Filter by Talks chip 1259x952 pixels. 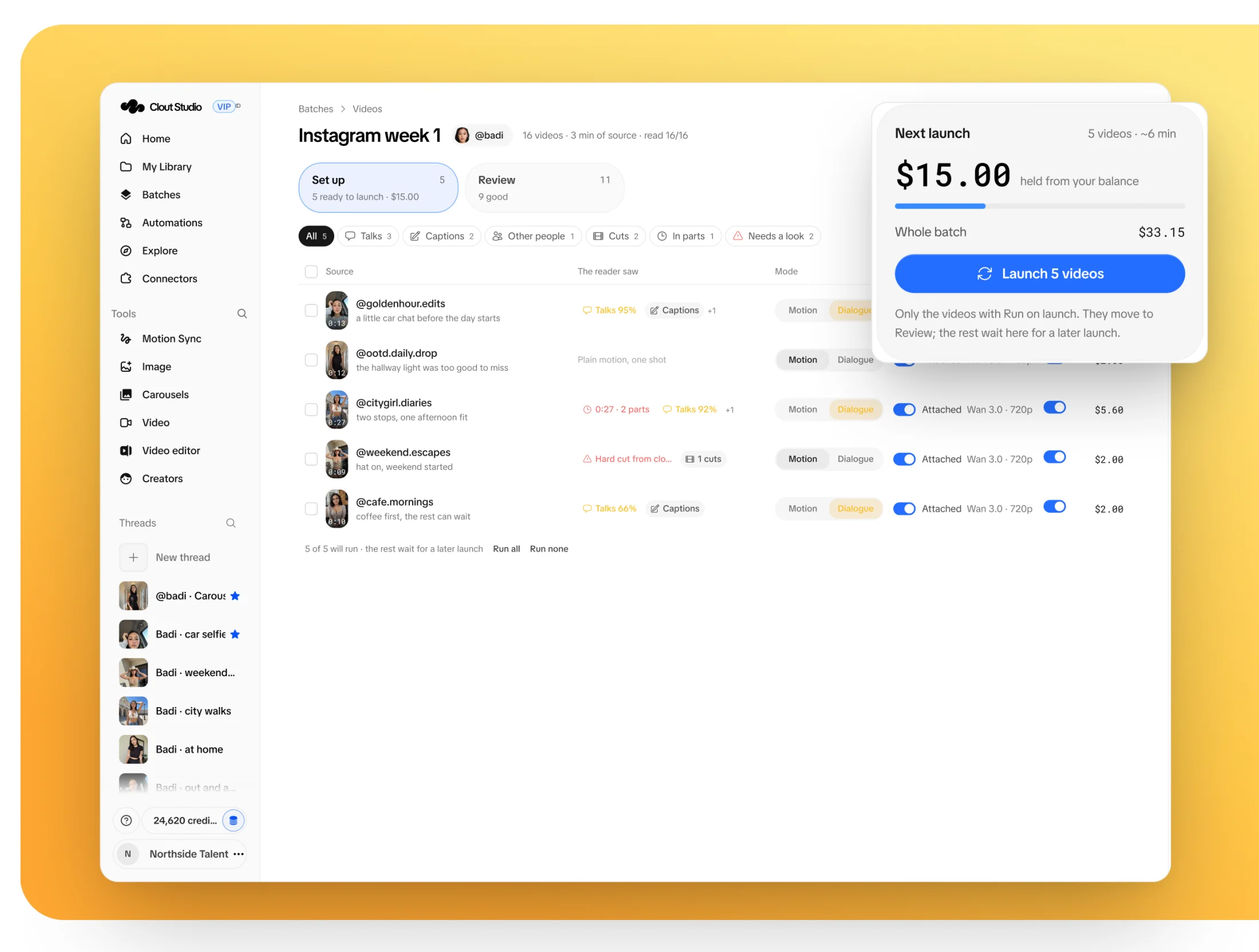368,236
